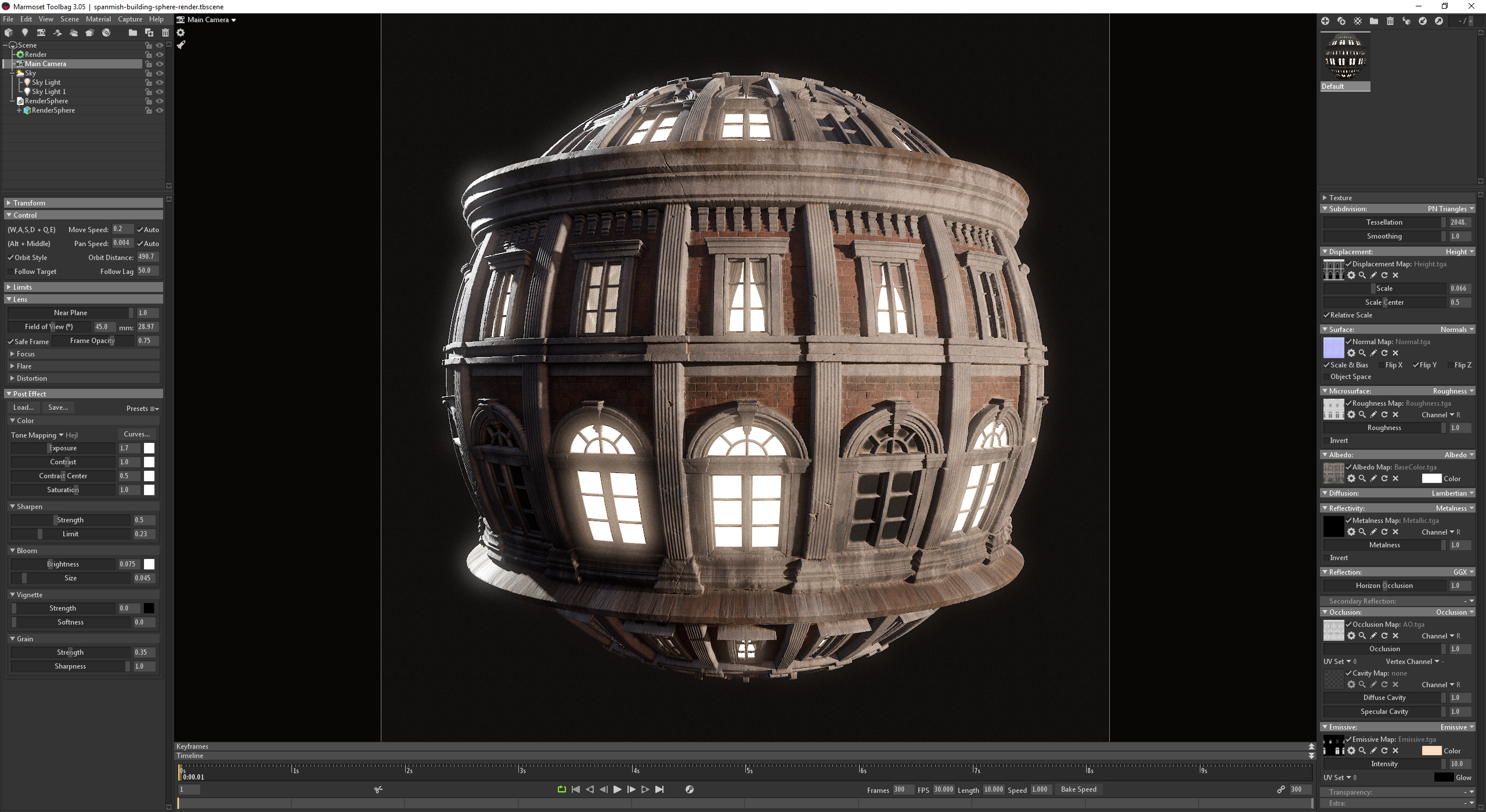Expand the Focus section
Image resolution: width=1486 pixels, height=812 pixels.
coord(84,354)
